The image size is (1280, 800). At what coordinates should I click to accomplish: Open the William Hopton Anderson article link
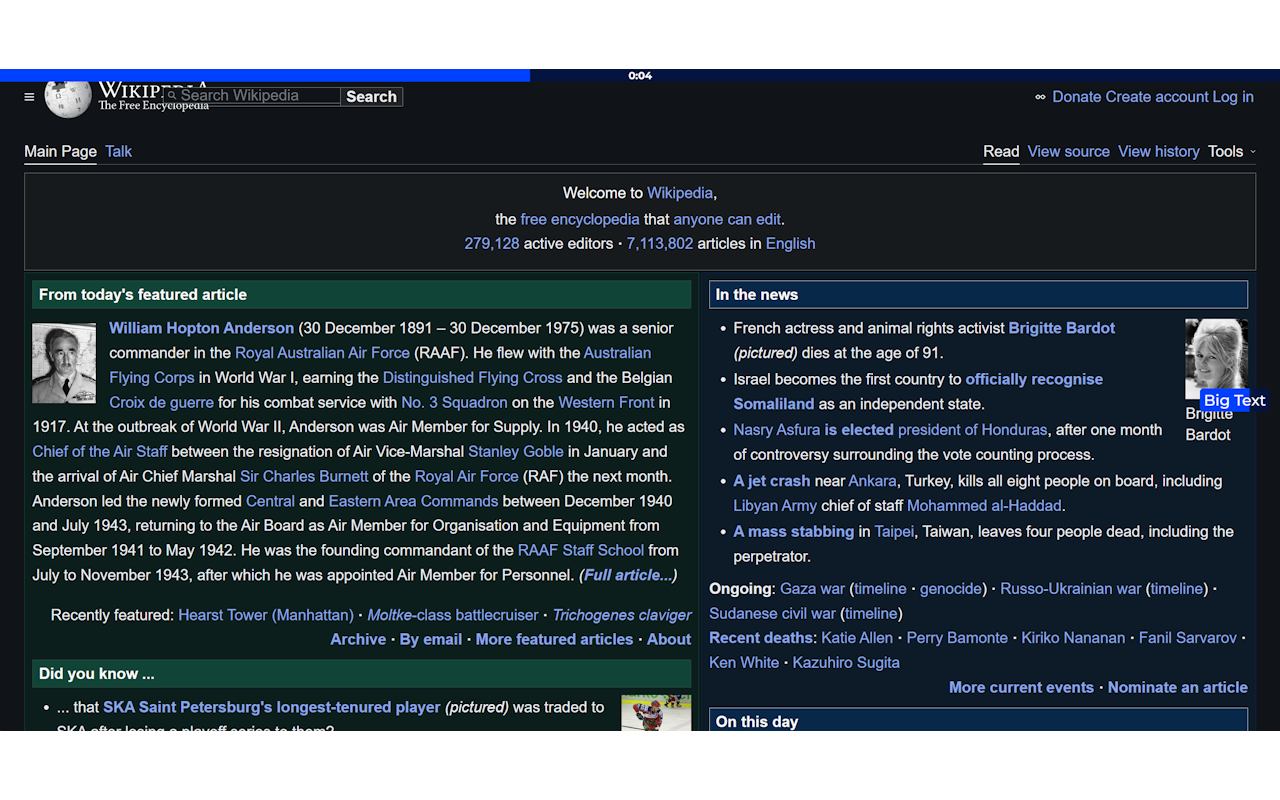coord(201,328)
